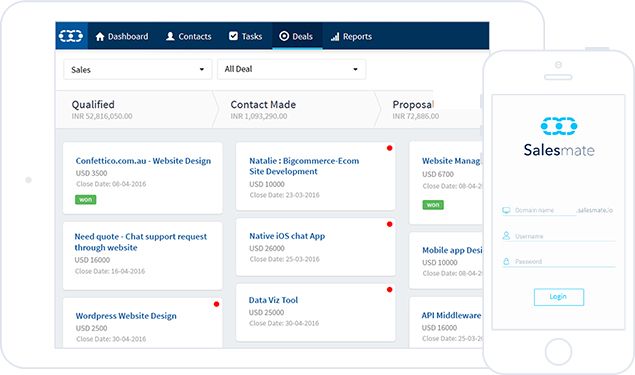Click the Deals target icon
This screenshot has height=375, width=635.
(284, 36)
